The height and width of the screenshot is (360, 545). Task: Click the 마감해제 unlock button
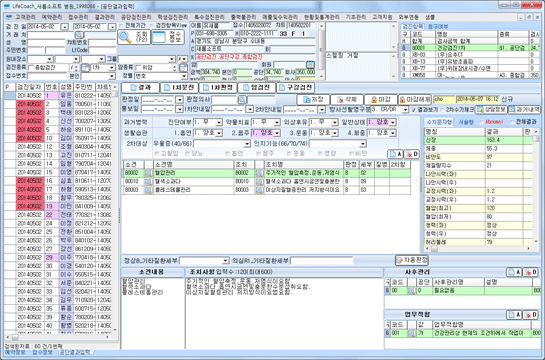coord(414,100)
